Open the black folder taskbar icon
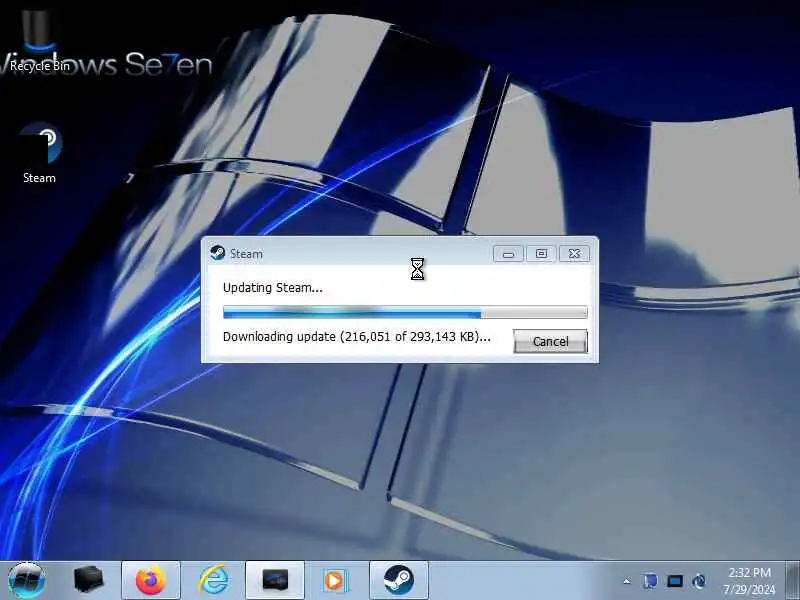The image size is (800, 600). (x=88, y=580)
